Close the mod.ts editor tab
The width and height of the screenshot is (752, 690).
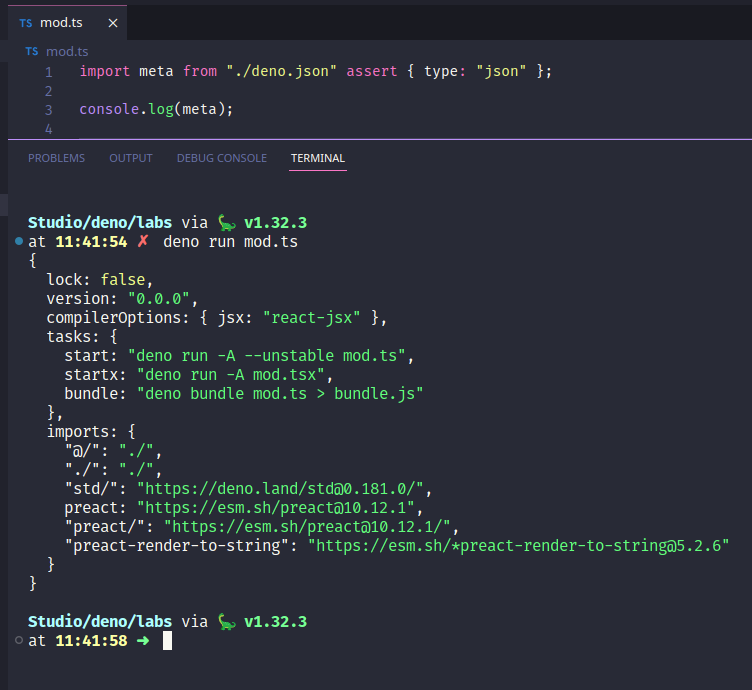point(113,23)
